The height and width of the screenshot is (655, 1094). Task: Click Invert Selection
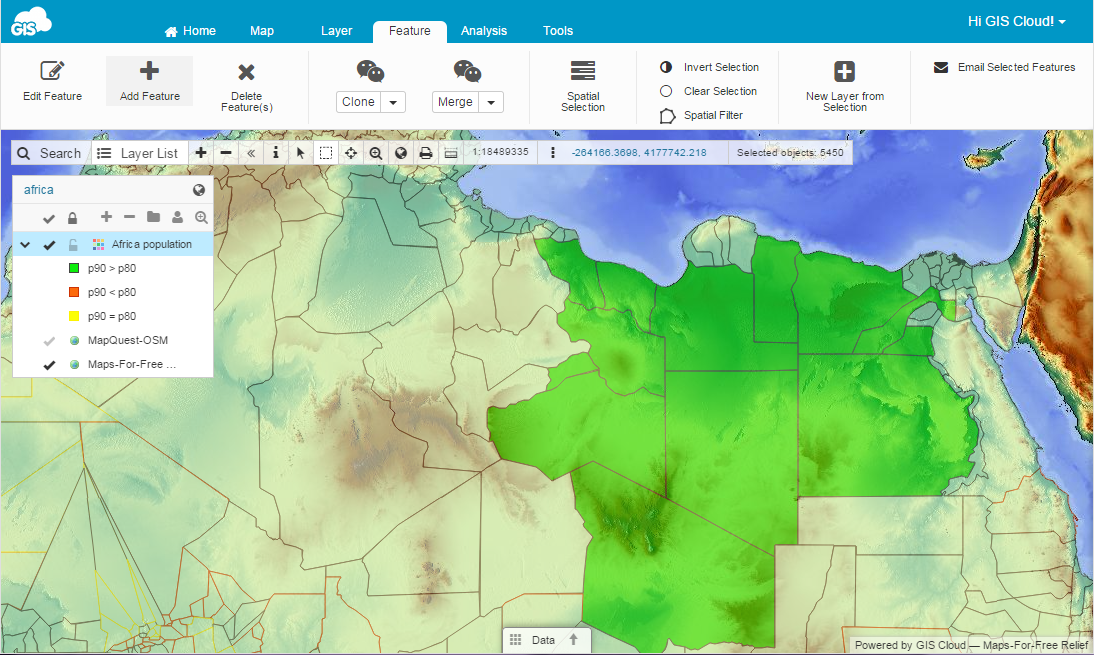point(720,67)
